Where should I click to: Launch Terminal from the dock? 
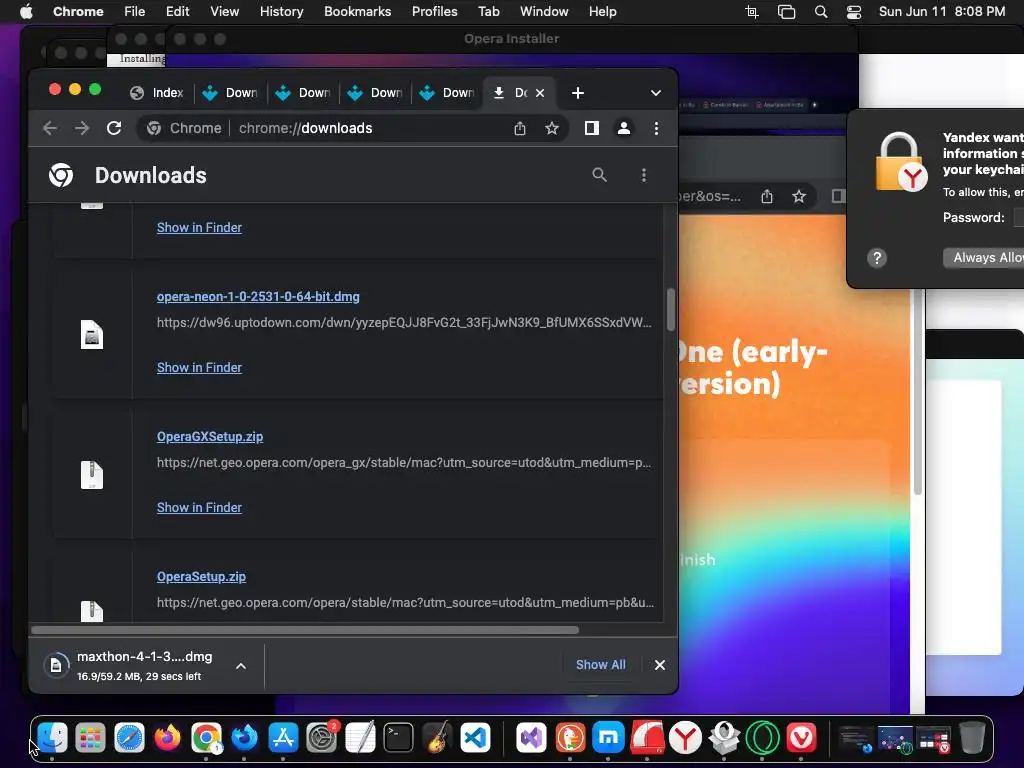(x=398, y=738)
